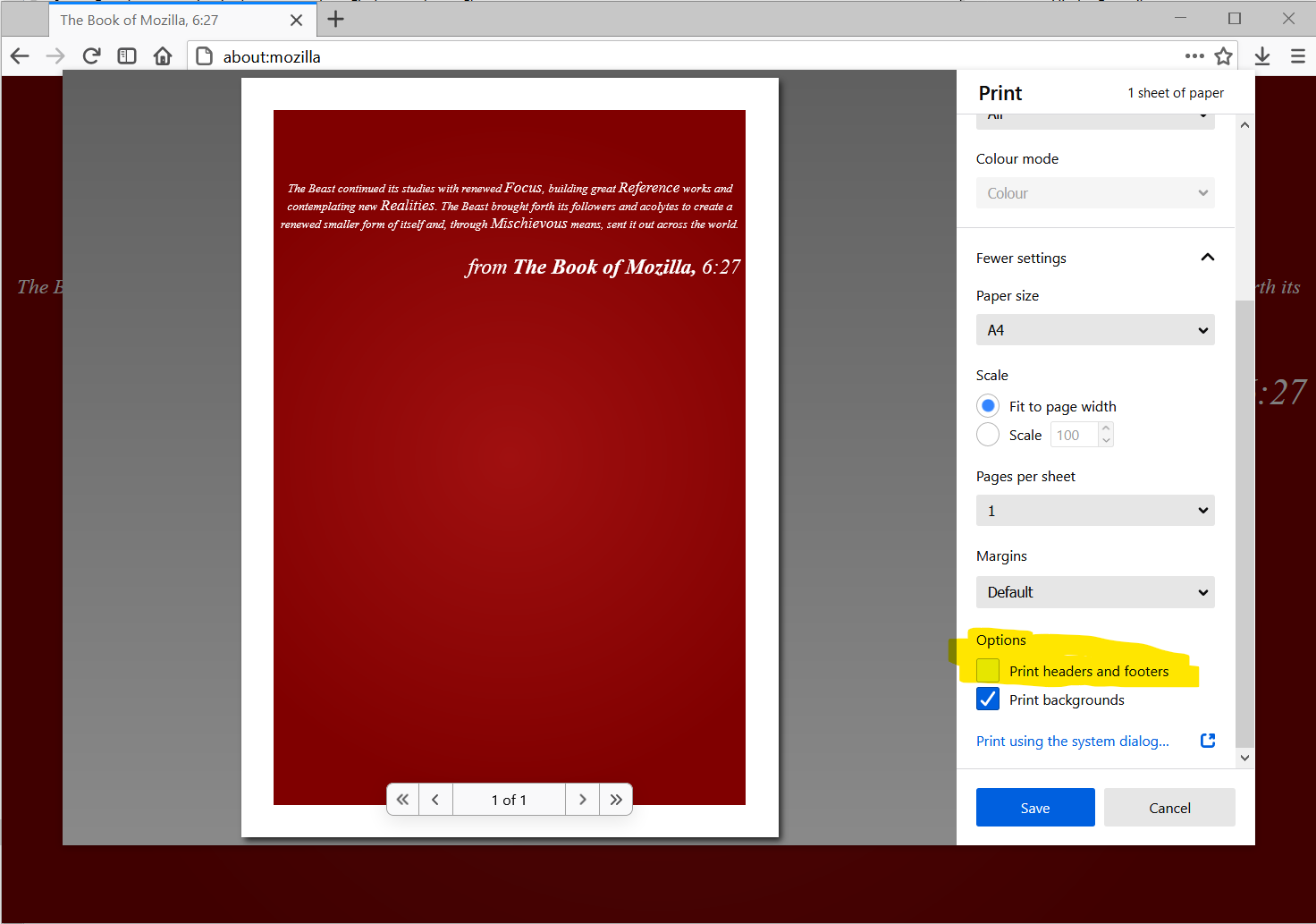Screen dimensions: 1316x924
Task: Open page actions three-dot menu
Action: [1194, 56]
